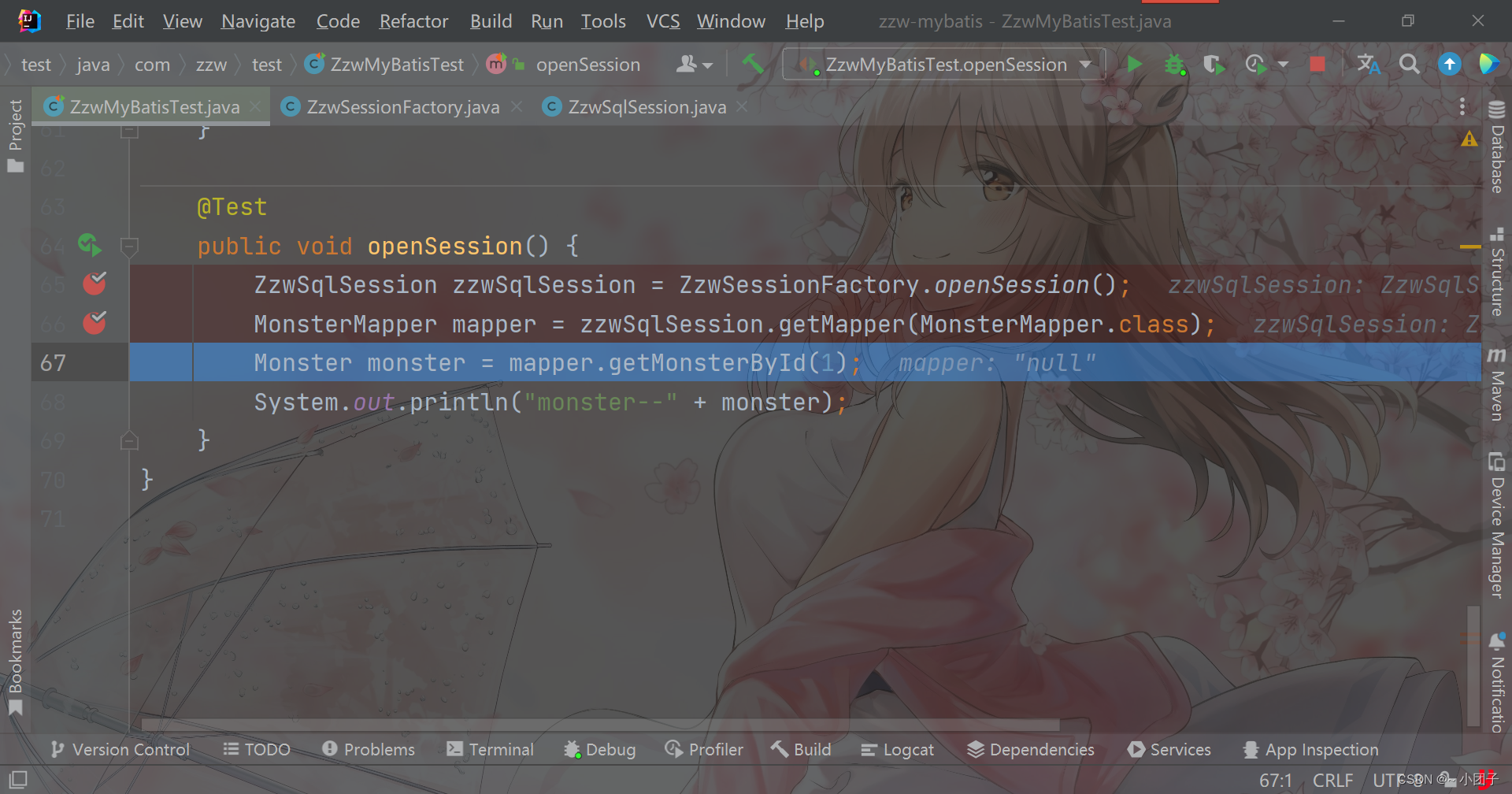Open the App Inspection tool window

coord(1310,749)
